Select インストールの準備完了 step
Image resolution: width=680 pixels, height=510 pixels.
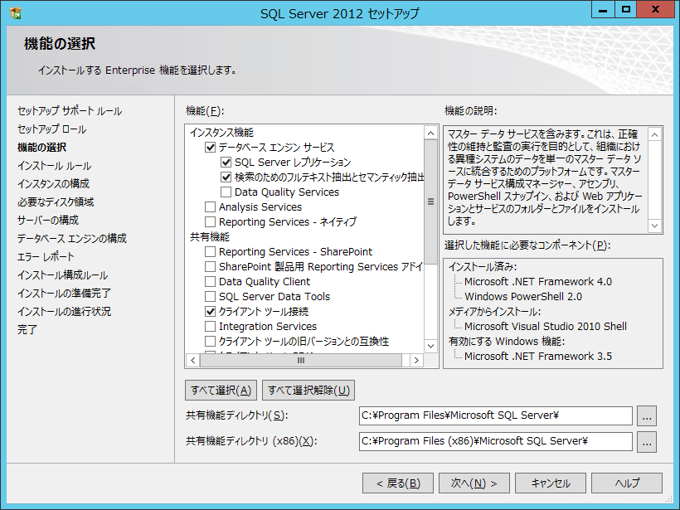click(64, 293)
